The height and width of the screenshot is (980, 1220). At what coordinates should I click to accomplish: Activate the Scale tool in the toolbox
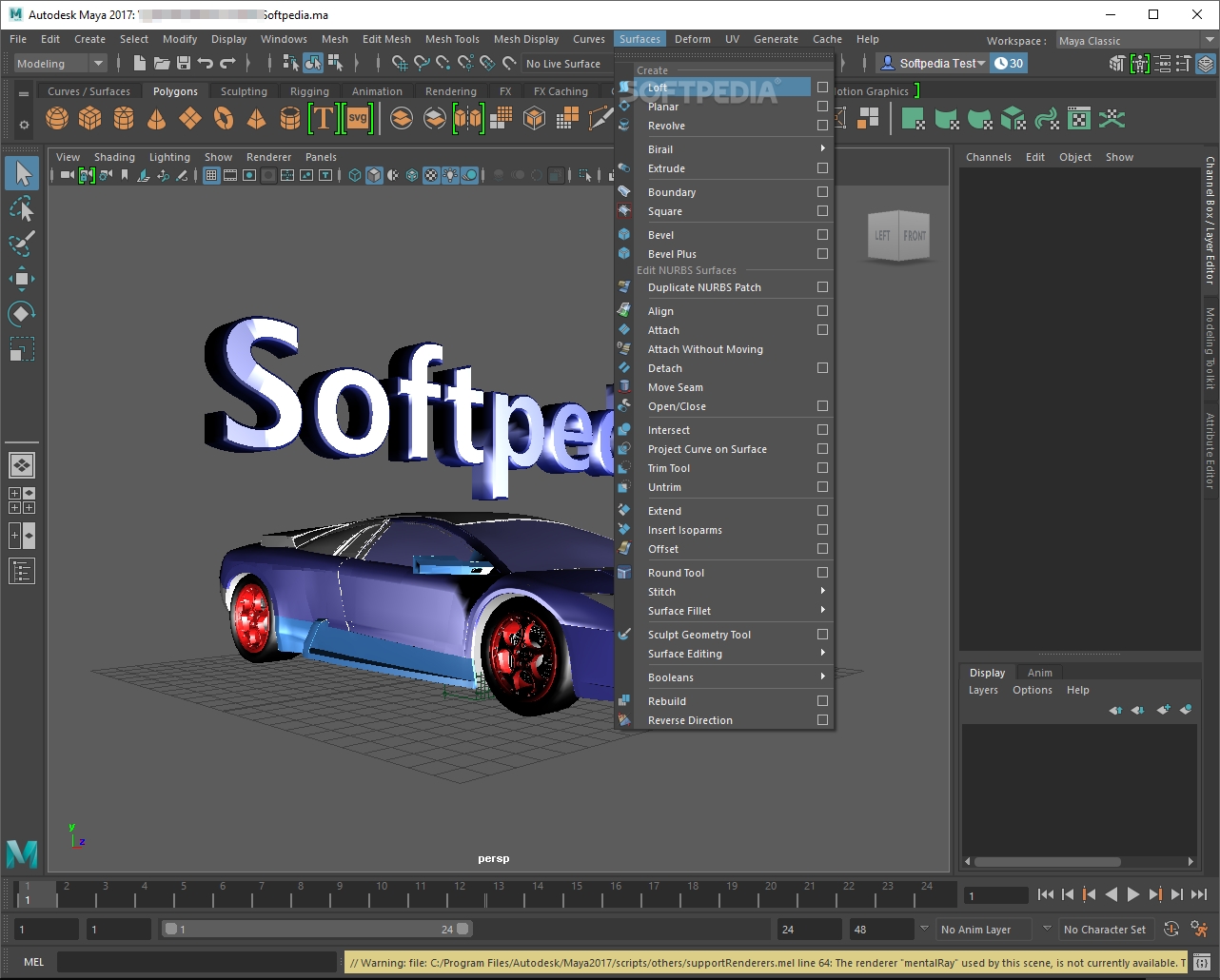point(22,348)
